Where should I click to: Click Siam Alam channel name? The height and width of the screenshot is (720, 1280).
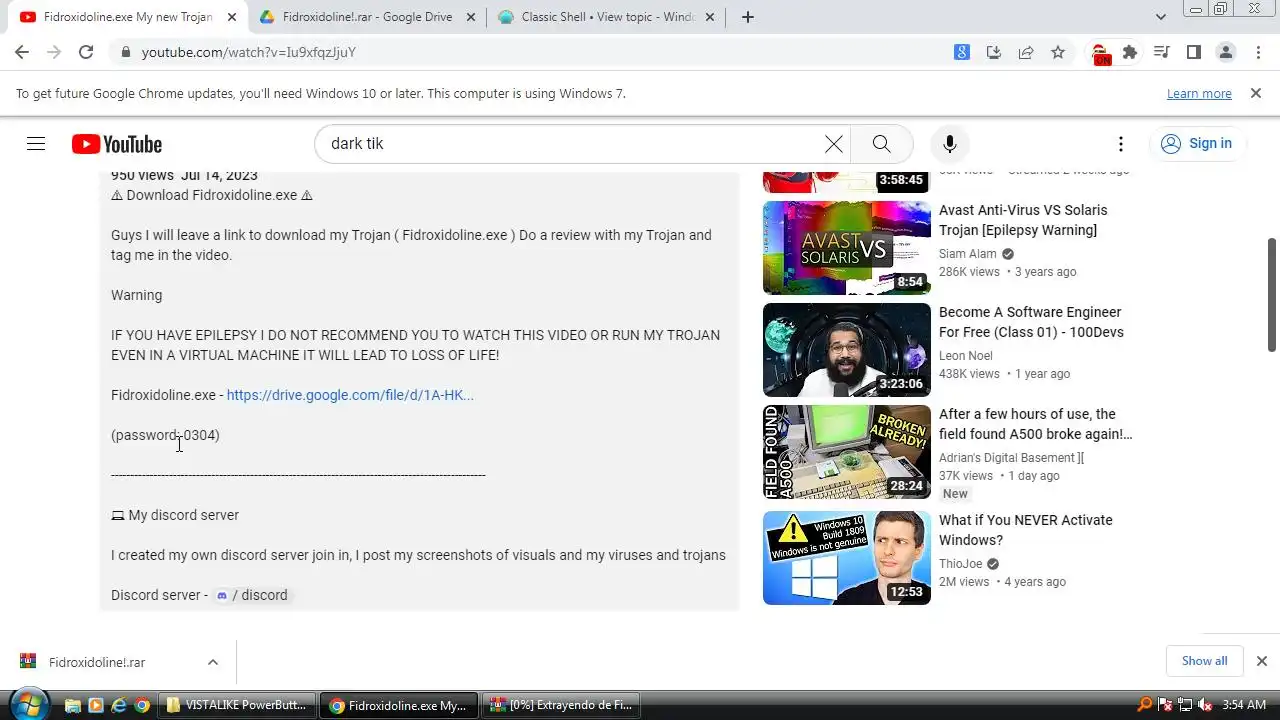pos(967,254)
